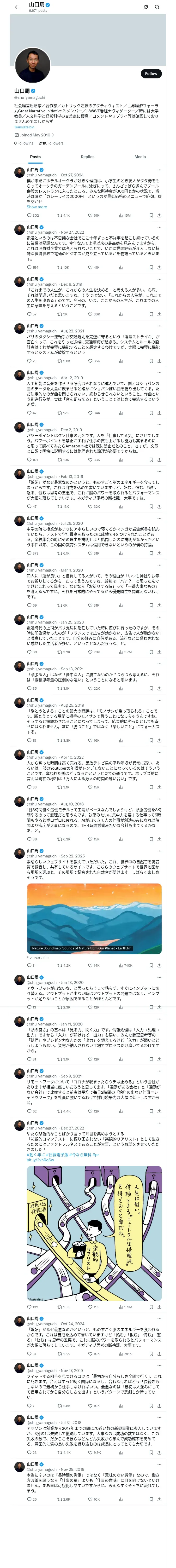Repost the Mar 4, 2020 post
The image size is (176, 1568).
point(59,605)
